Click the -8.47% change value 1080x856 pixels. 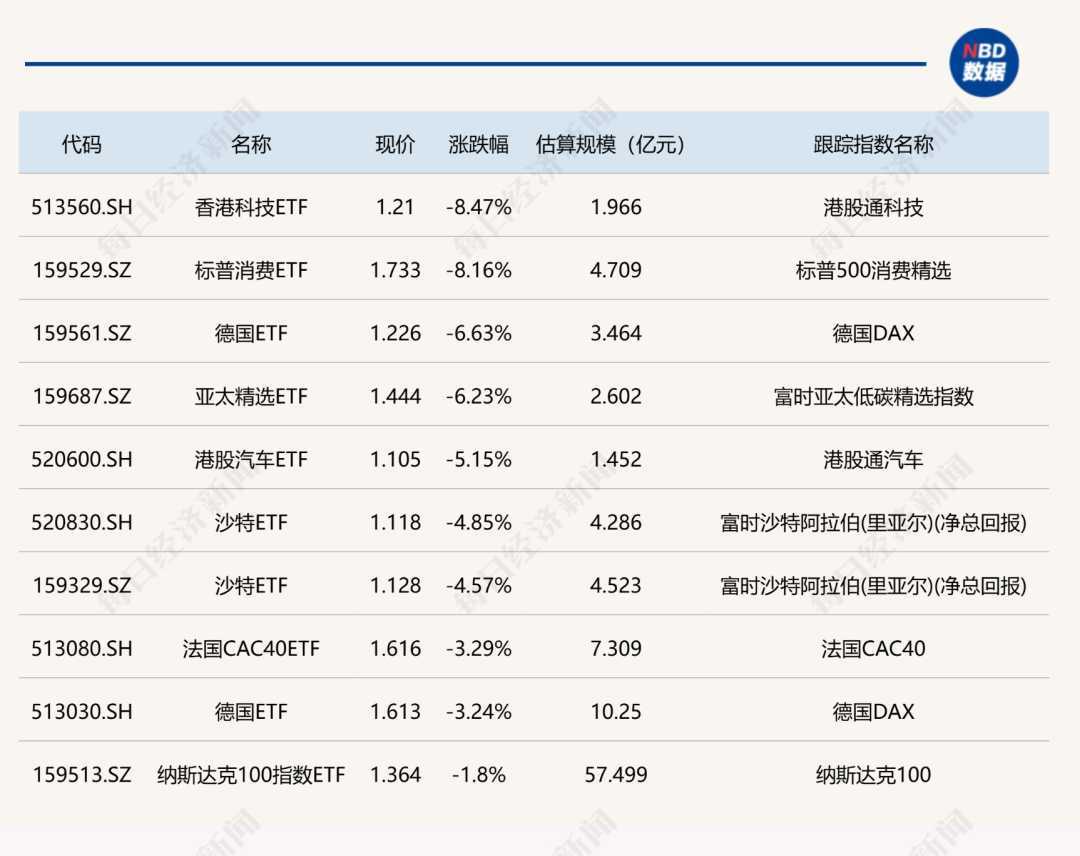pyautogui.click(x=478, y=207)
